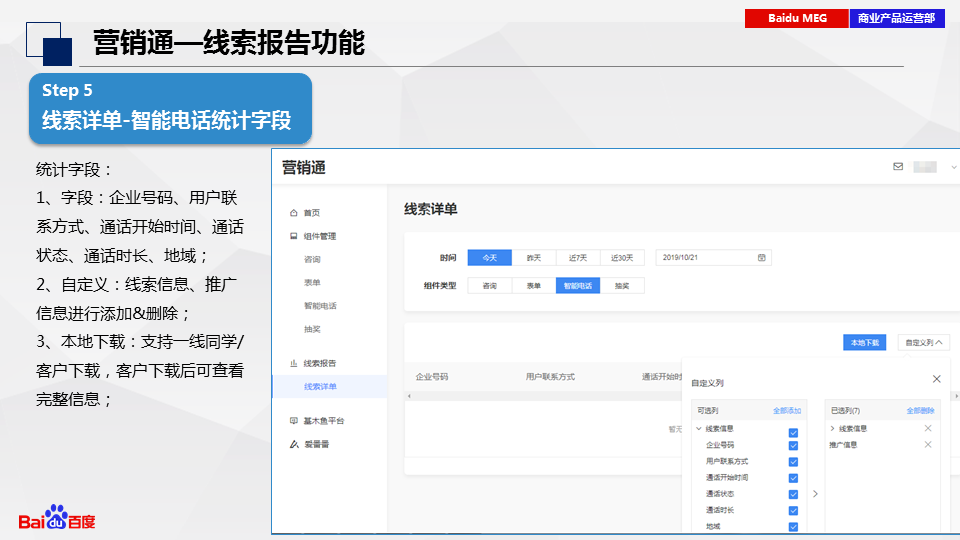Uncheck the 地域 checkbox

click(x=793, y=527)
